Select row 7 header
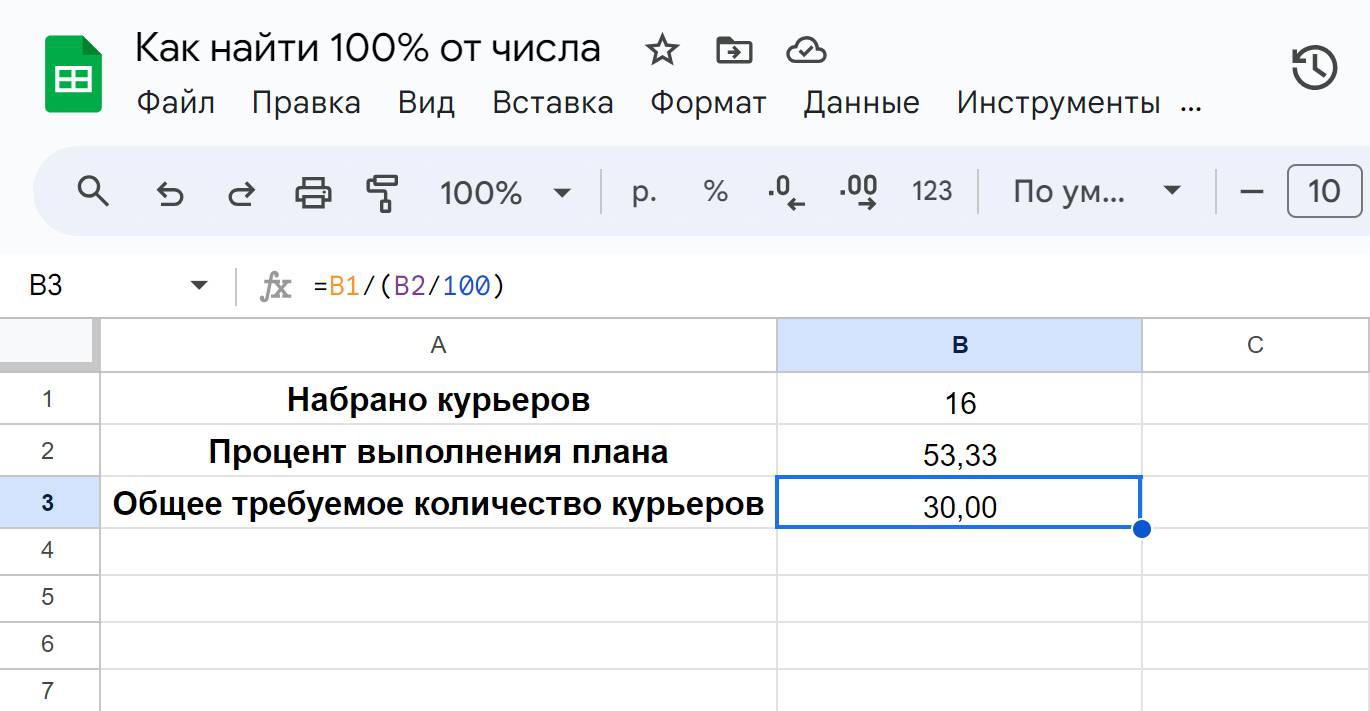The height and width of the screenshot is (711, 1370). [x=47, y=691]
